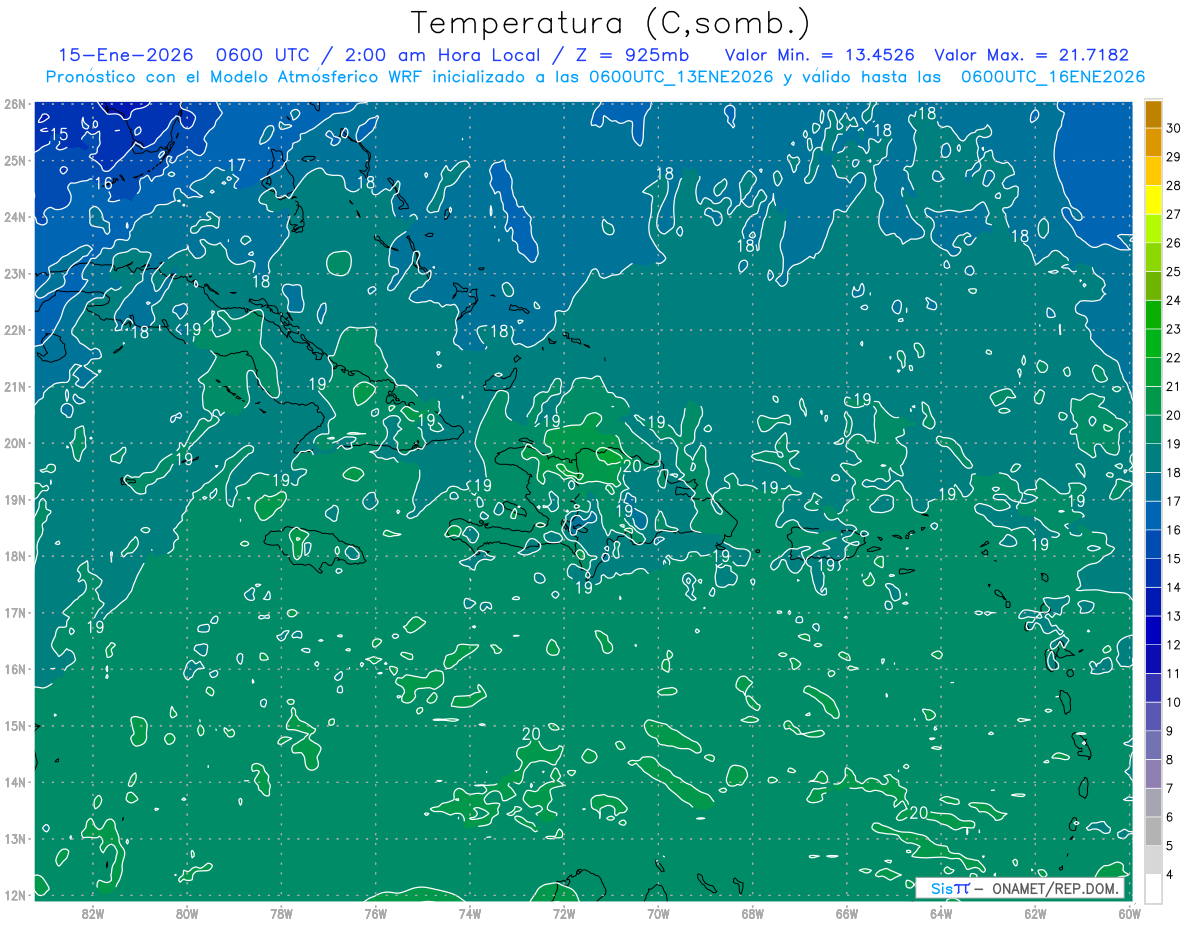Click the color scale label '29'
1200x927 pixels.
point(1174,157)
